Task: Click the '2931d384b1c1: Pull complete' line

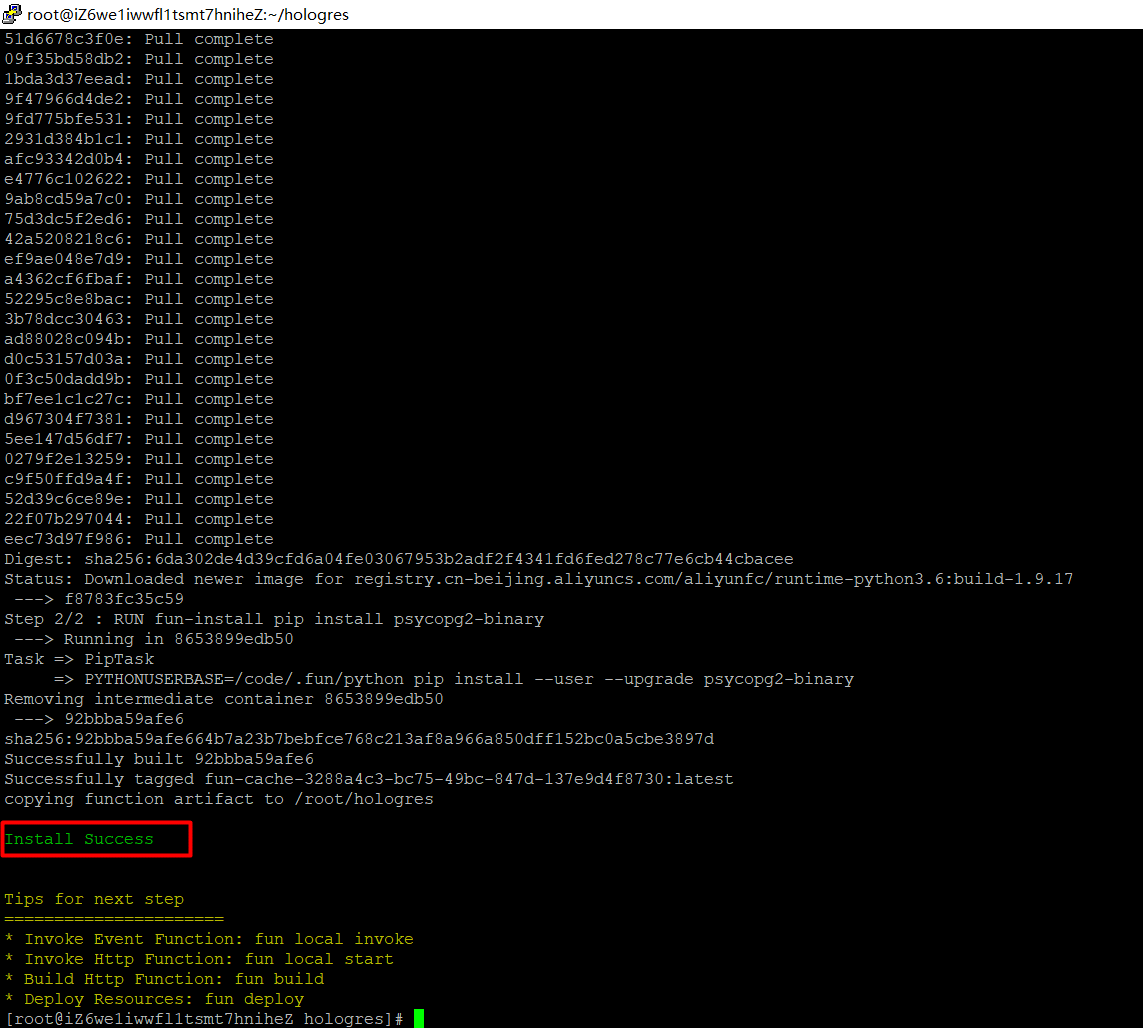Action: pyautogui.click(x=139, y=139)
